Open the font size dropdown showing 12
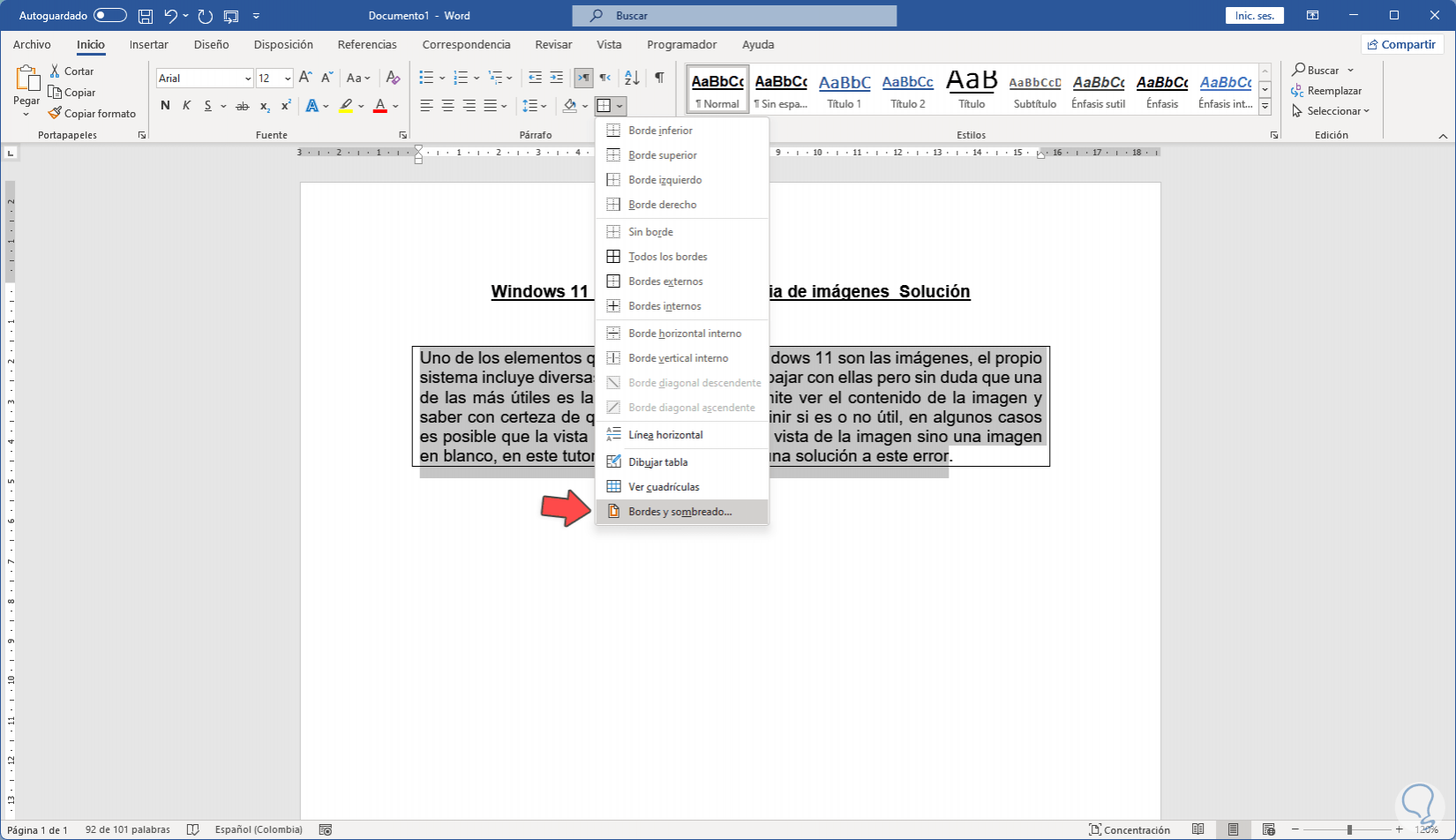1456x840 pixels. [x=288, y=79]
